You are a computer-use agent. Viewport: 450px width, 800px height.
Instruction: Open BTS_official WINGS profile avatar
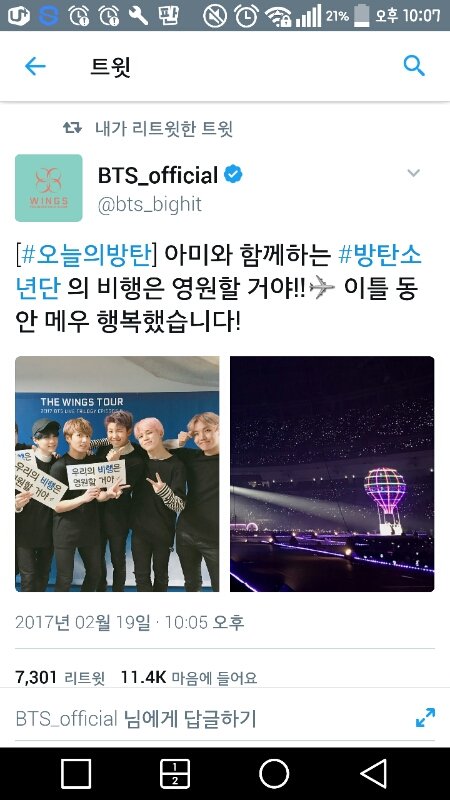coord(48,188)
